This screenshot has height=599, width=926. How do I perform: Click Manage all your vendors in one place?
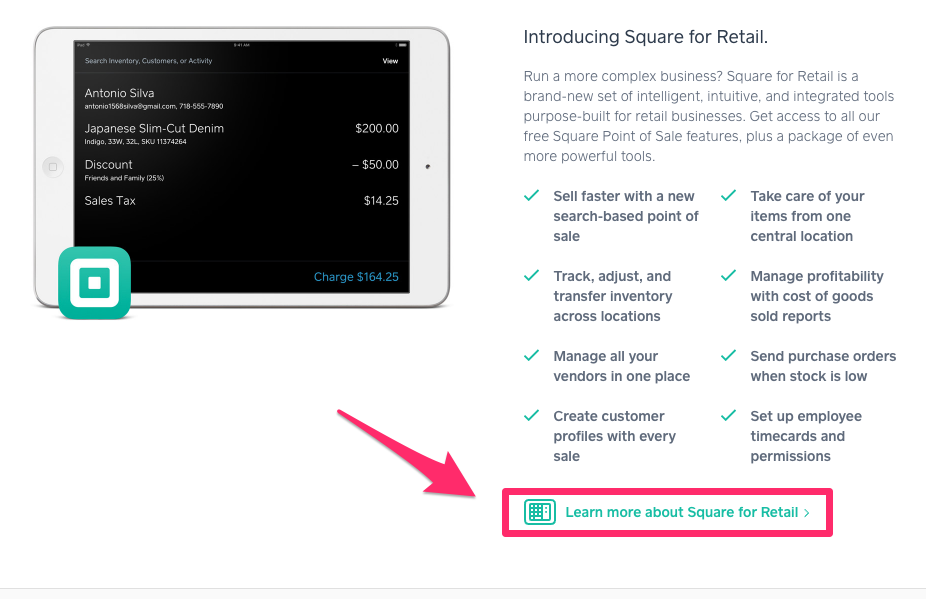tap(622, 366)
